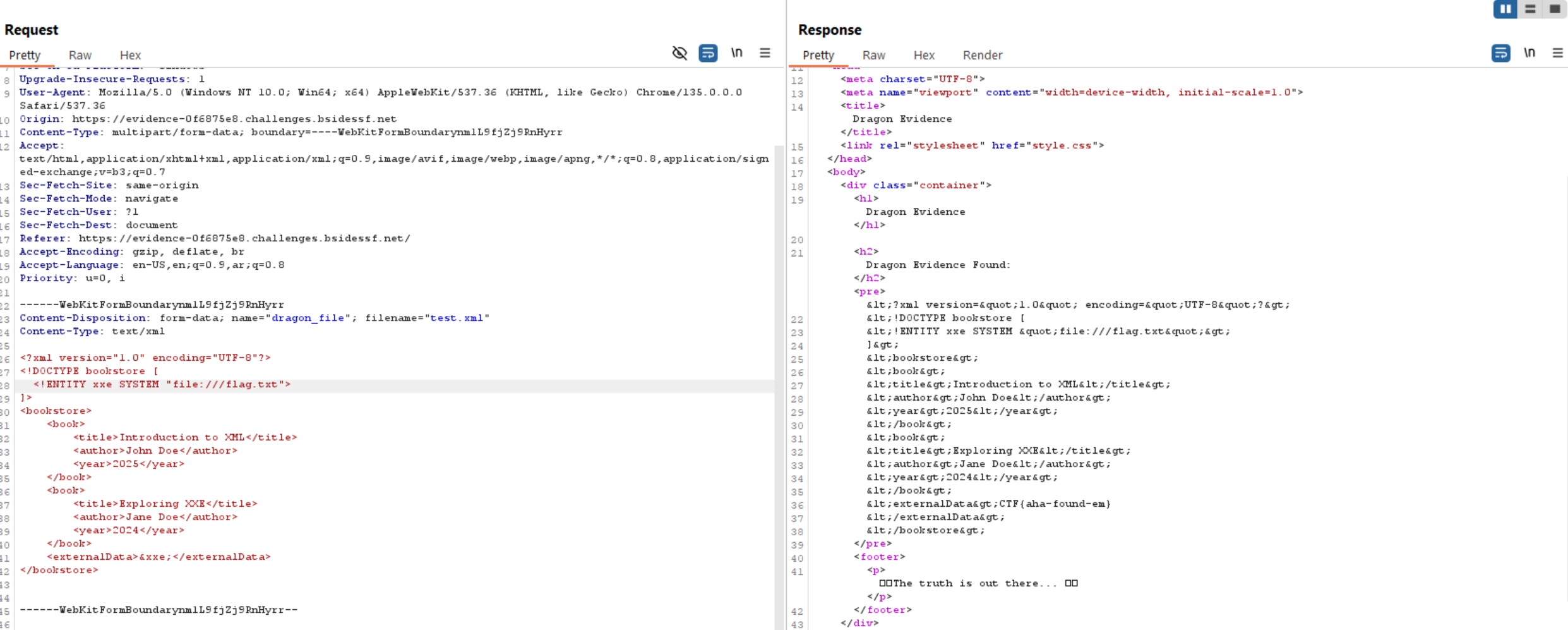Click the Accept-Language header line
1568x630 pixels.
(x=152, y=265)
